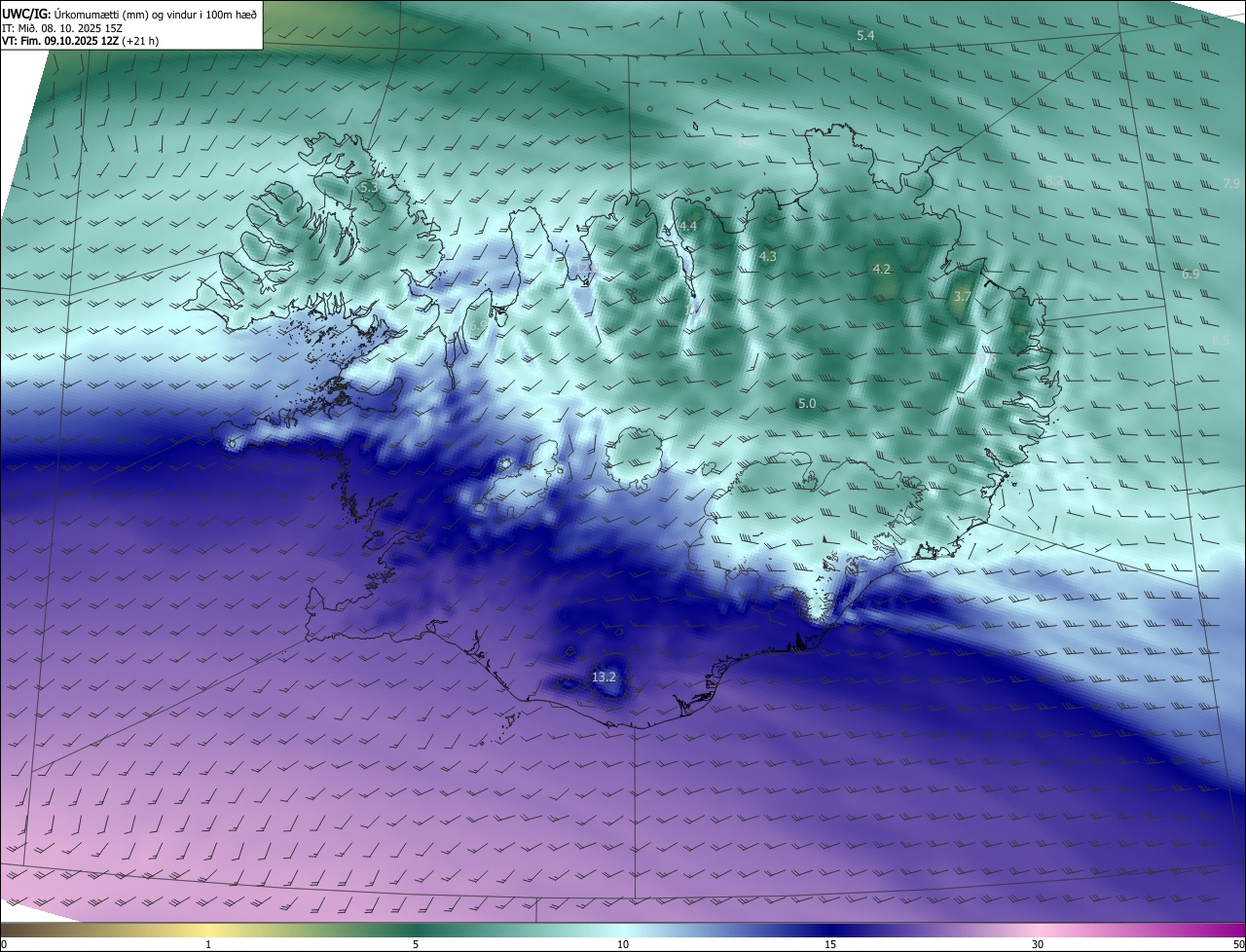Click the 4.2 value label
Image resolution: width=1246 pixels, height=952 pixels.
click(882, 269)
